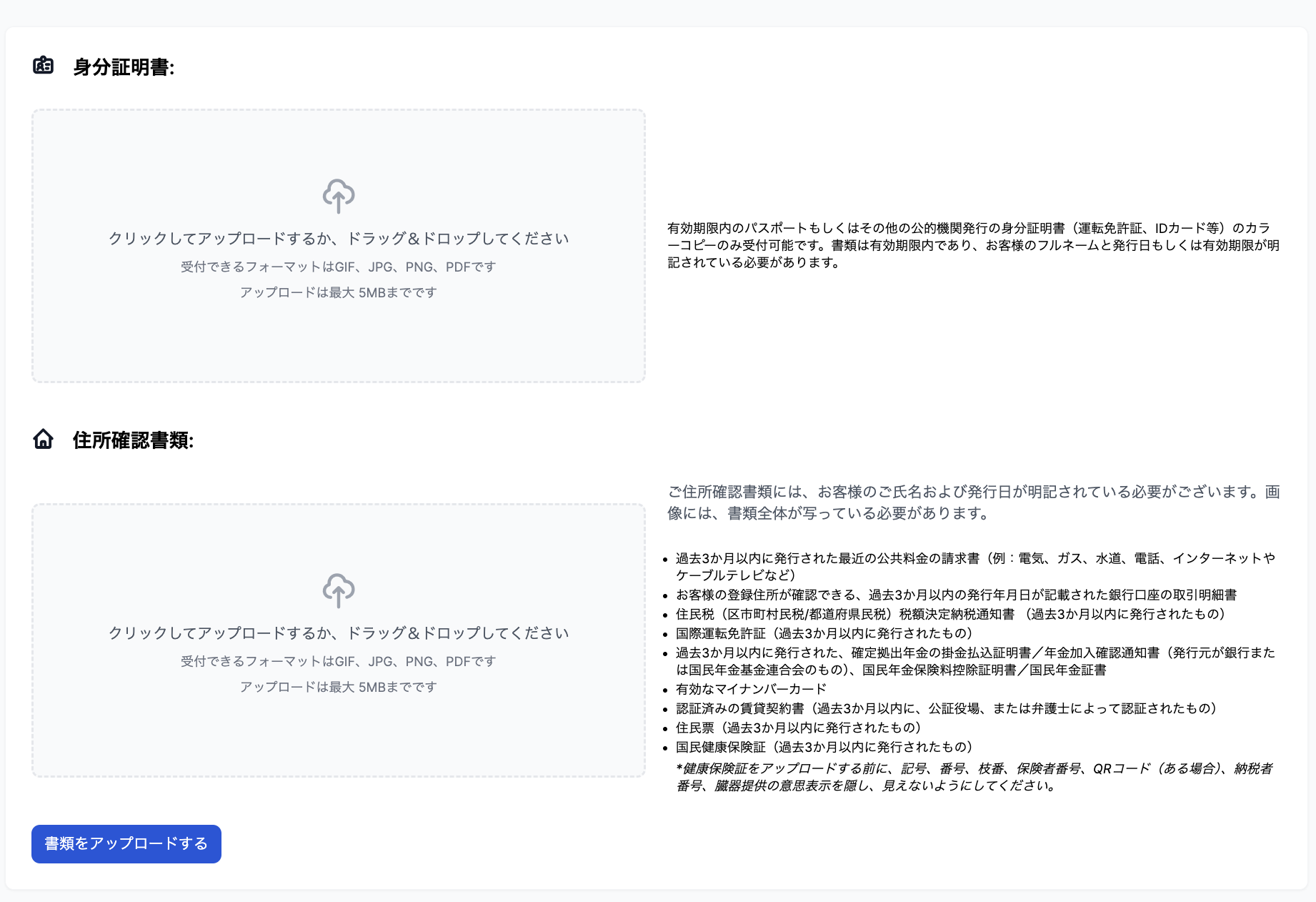
Task: Click the cloud upload icon in the address document area
Action: [339, 590]
